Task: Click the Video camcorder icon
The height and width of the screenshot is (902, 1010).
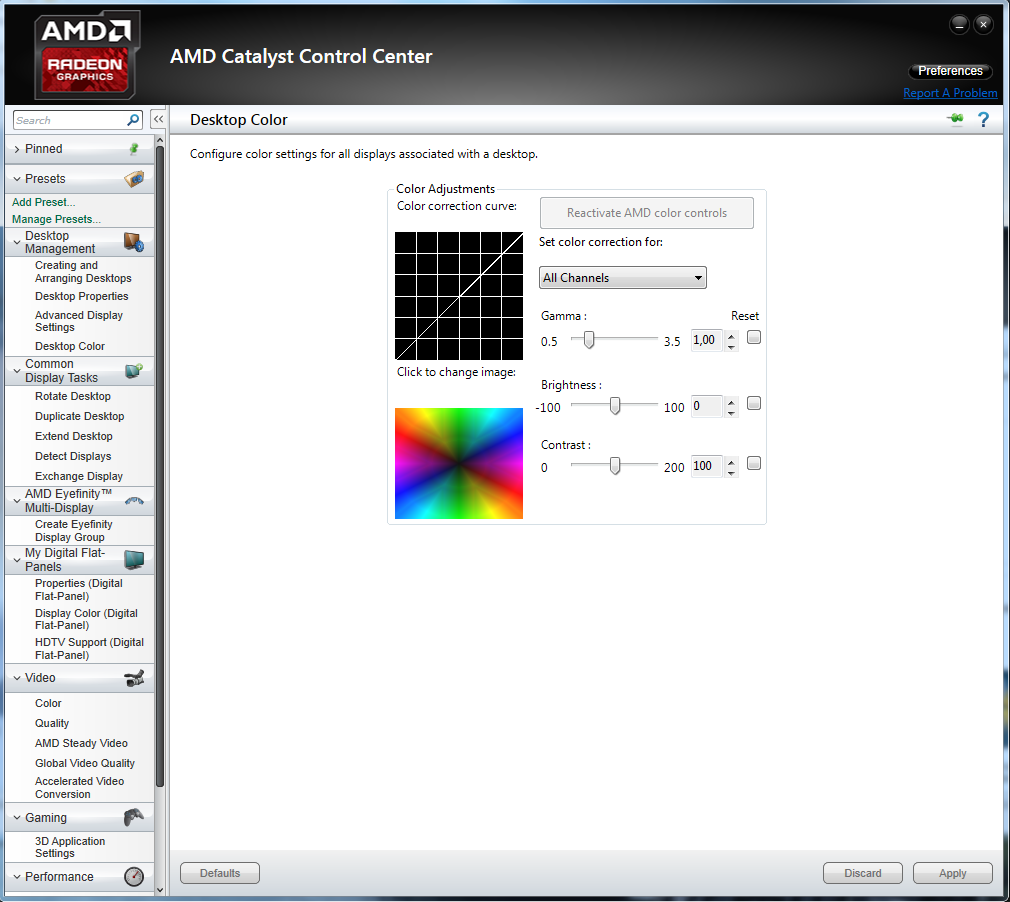Action: click(134, 678)
